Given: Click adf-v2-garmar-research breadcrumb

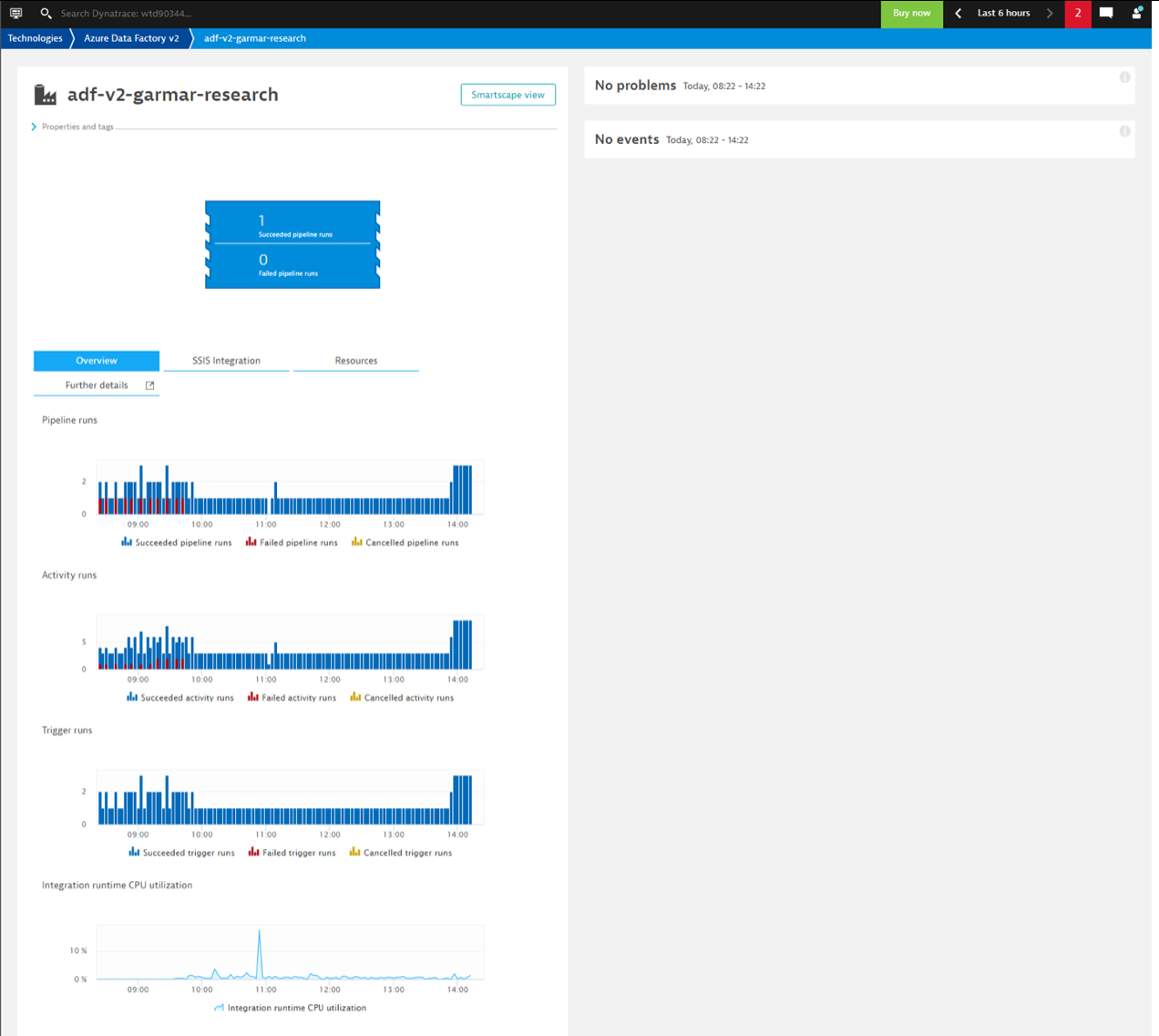Looking at the screenshot, I should (x=255, y=38).
